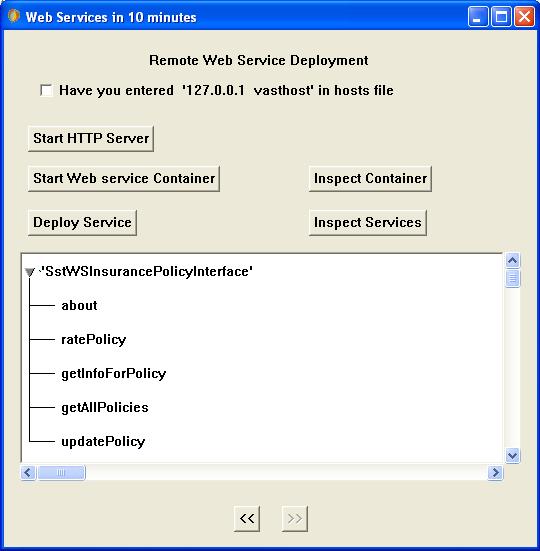The width and height of the screenshot is (540, 551).
Task: Select the ratePolicy operation
Action: (x=94, y=339)
